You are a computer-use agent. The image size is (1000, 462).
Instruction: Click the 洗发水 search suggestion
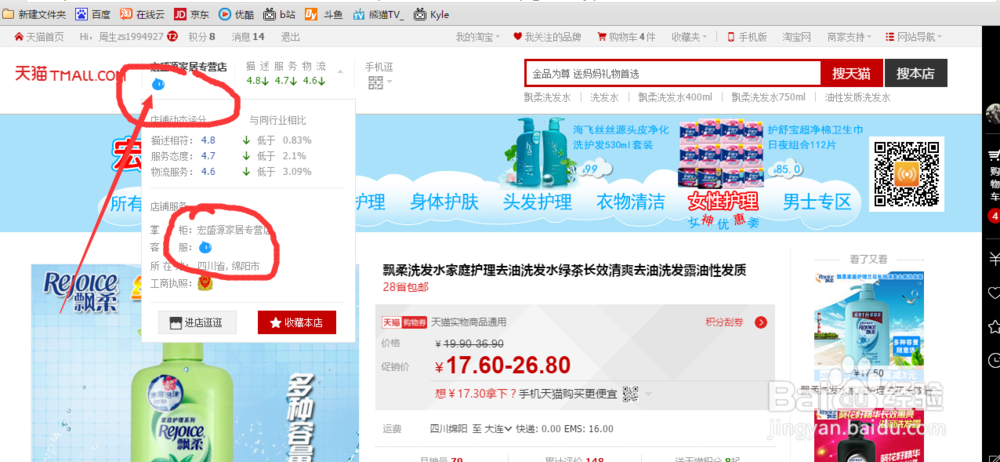(604, 98)
